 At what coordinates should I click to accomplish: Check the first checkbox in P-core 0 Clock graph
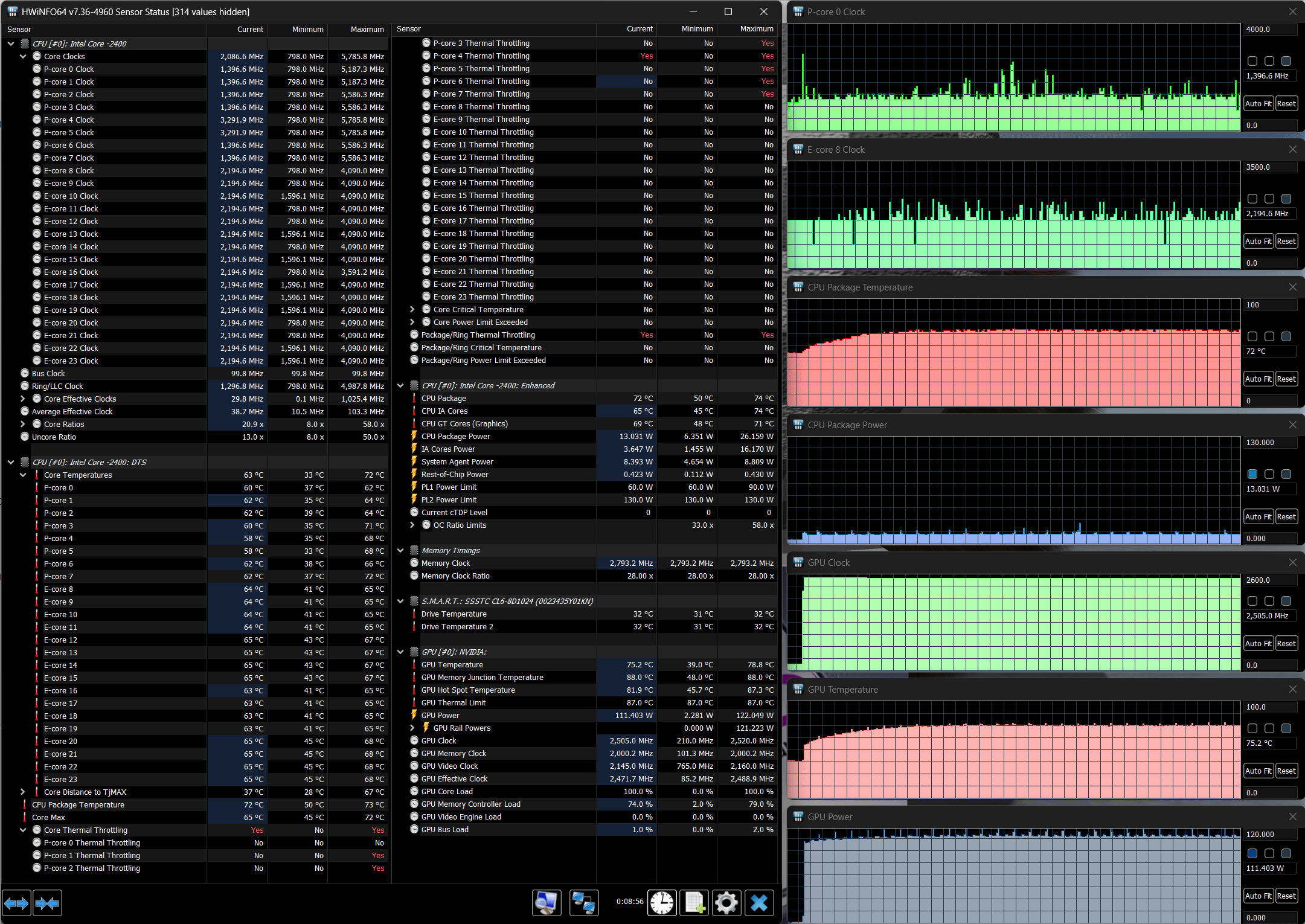point(1252,61)
